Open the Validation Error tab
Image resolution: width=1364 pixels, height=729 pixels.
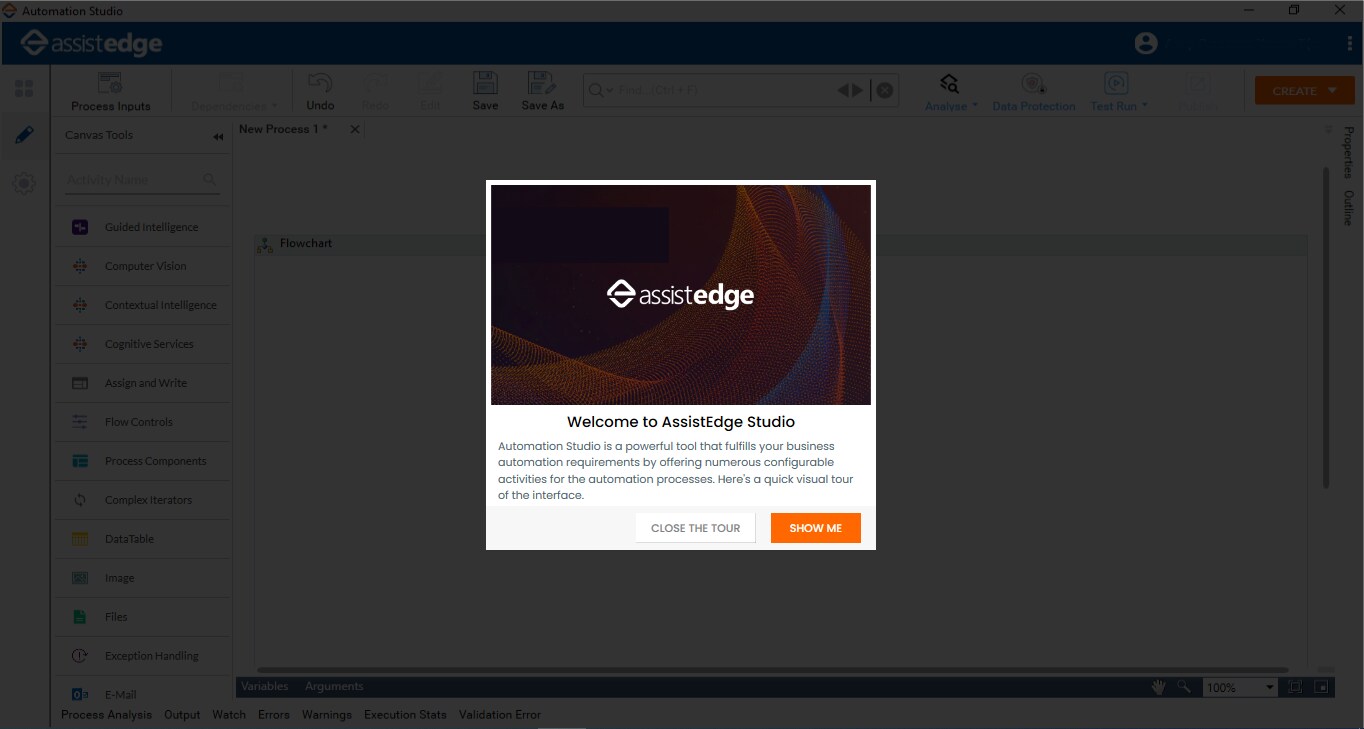[500, 715]
